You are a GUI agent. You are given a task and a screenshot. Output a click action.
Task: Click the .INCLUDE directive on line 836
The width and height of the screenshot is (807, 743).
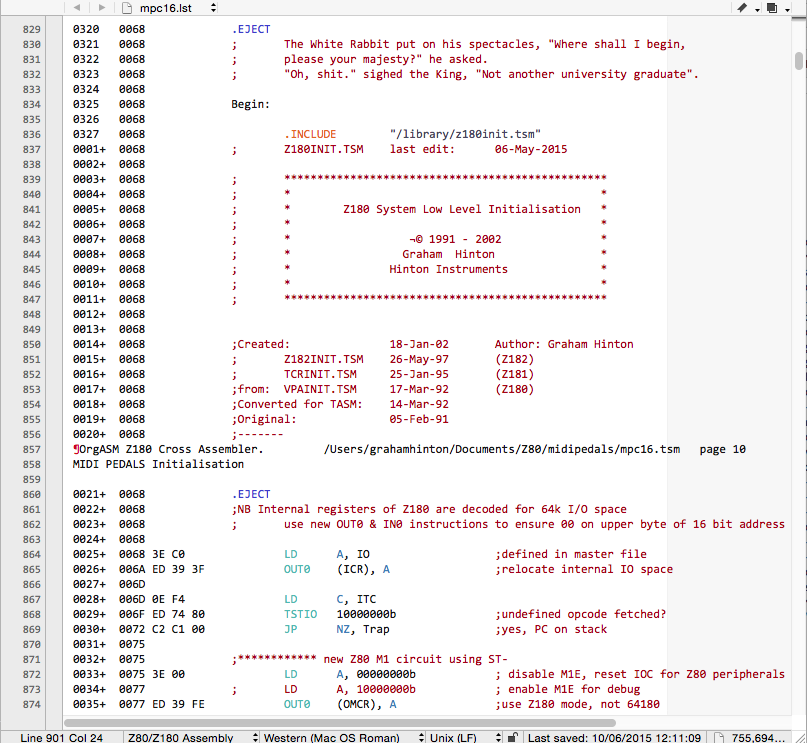tap(310, 134)
